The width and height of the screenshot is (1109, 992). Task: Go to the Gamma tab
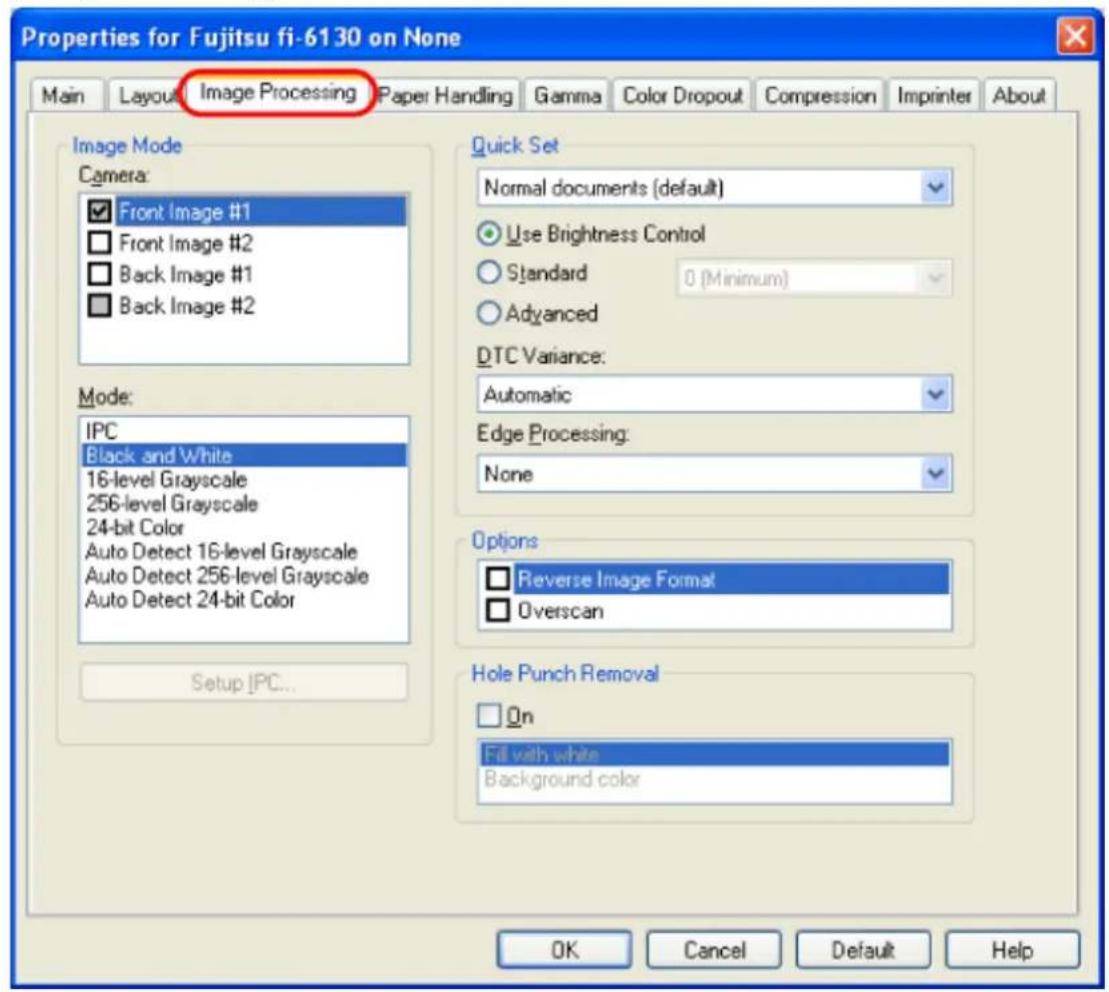567,95
